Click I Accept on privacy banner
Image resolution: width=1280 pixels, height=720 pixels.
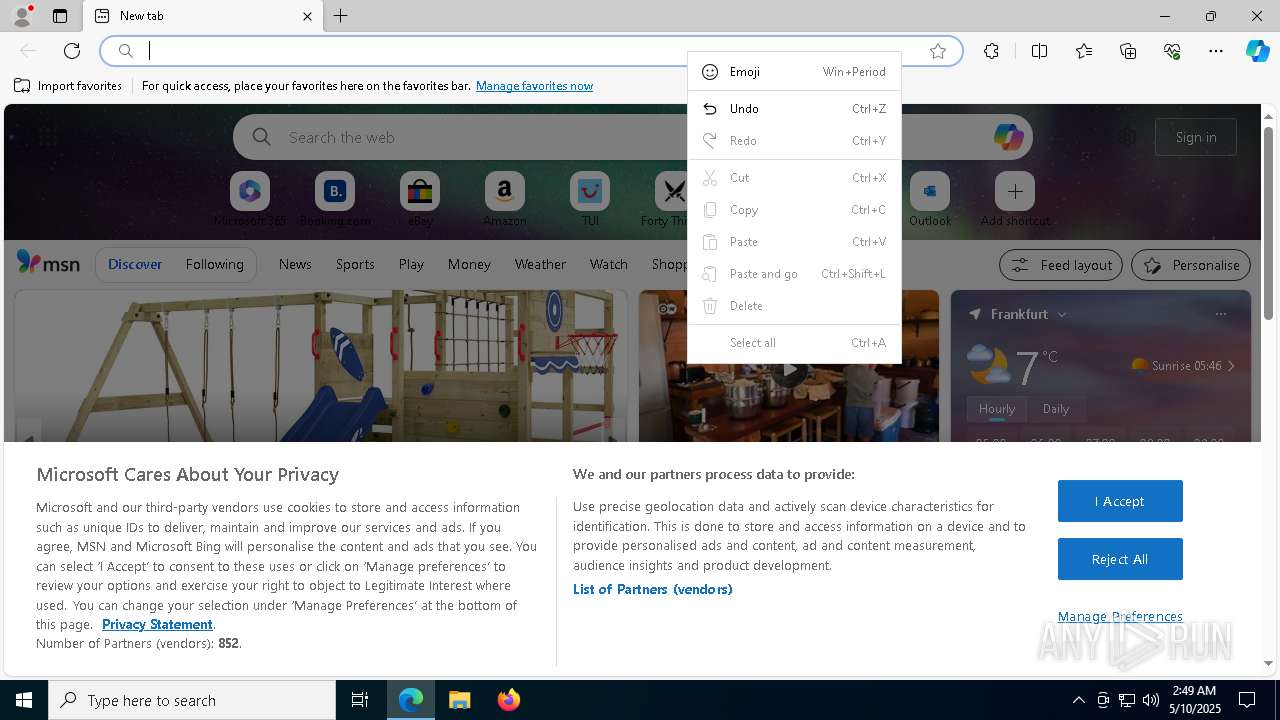[x=1120, y=501]
